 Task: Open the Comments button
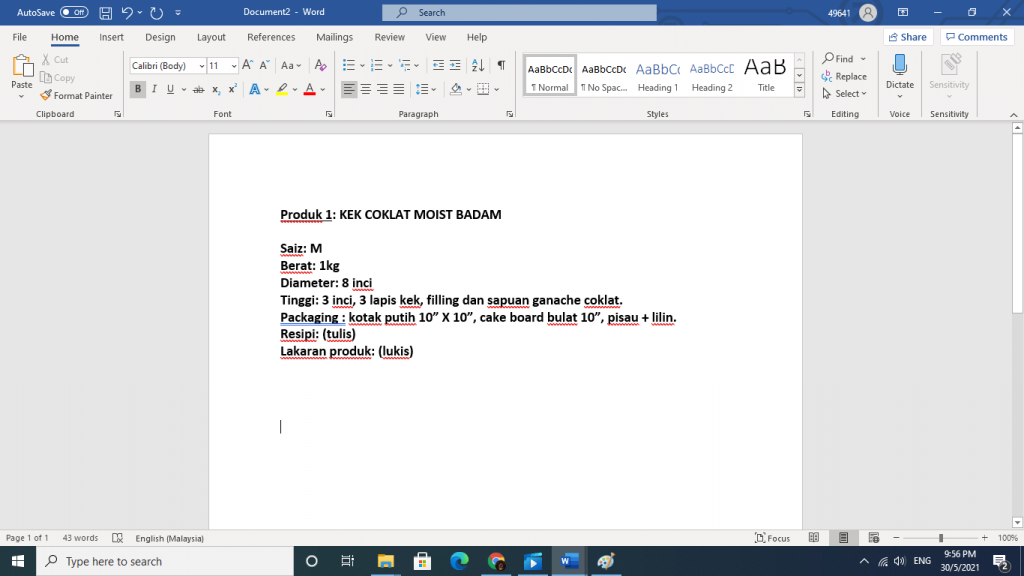click(x=977, y=37)
